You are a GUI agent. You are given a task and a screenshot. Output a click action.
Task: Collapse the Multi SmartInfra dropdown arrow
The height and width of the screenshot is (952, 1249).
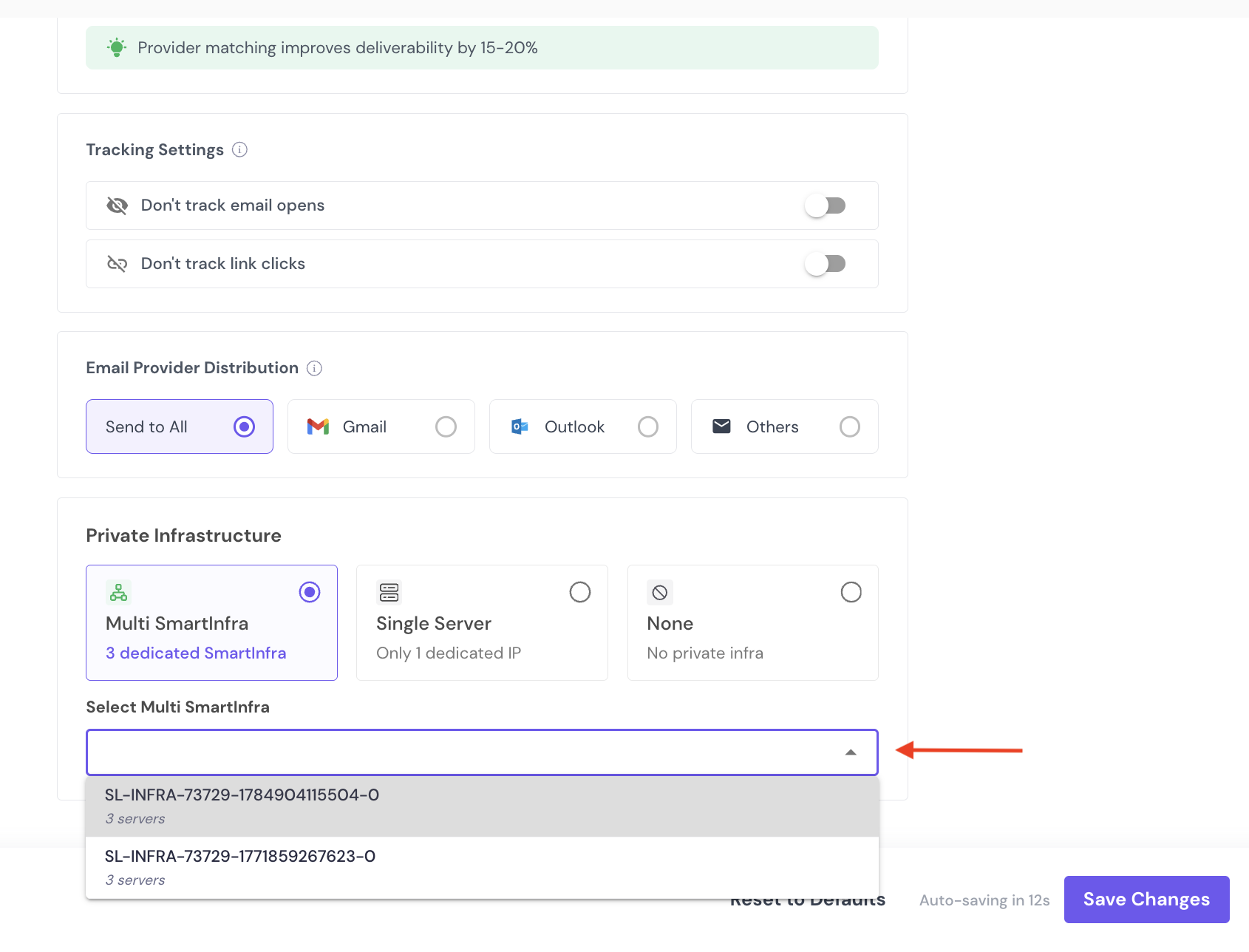[851, 752]
